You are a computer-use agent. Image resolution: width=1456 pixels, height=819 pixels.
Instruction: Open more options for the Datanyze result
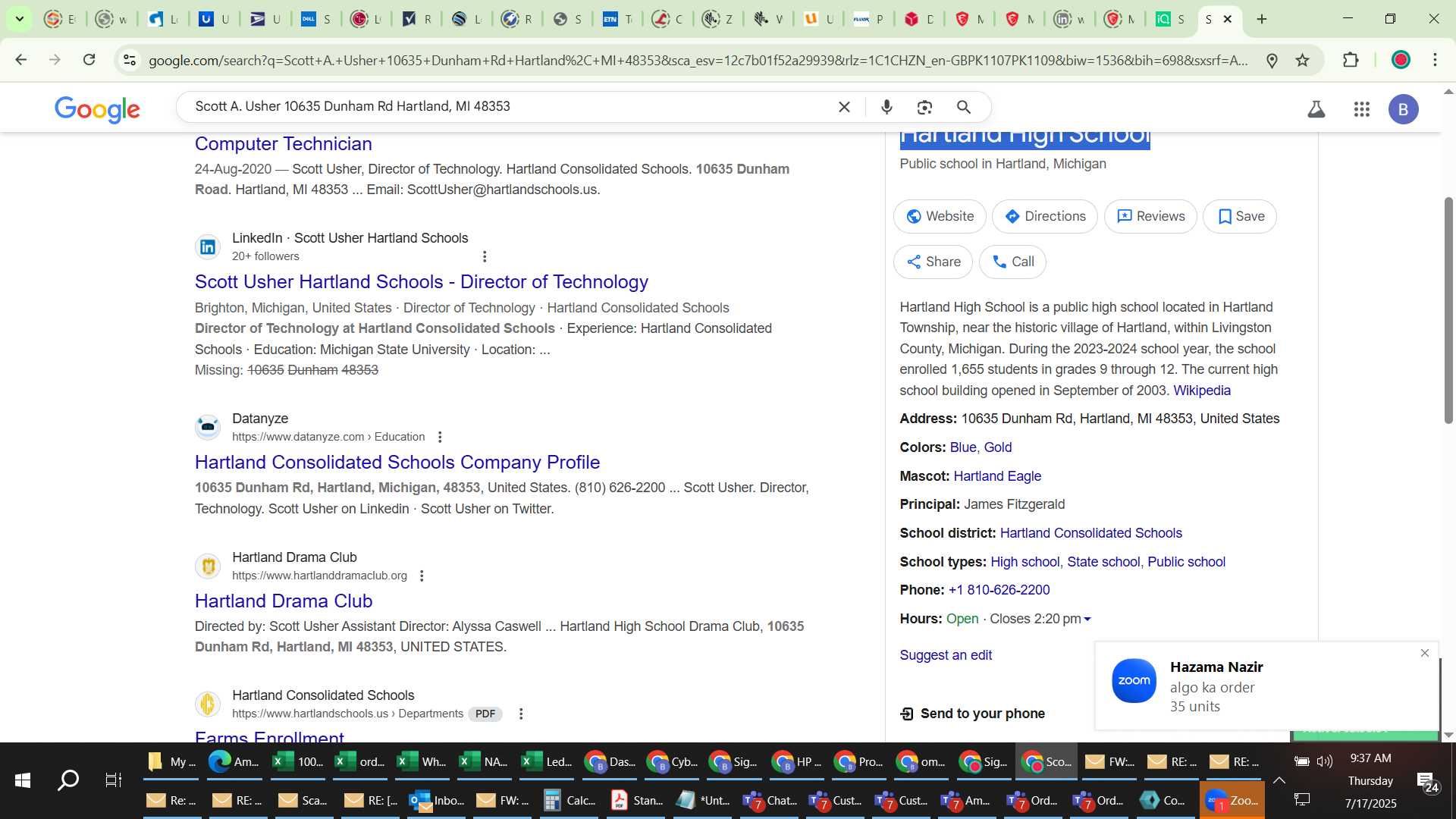(x=440, y=437)
